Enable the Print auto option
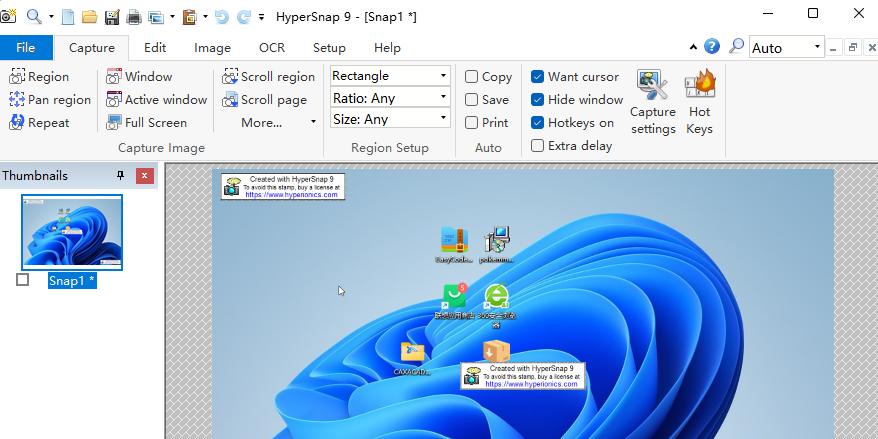The height and width of the screenshot is (439, 878). tap(471, 123)
